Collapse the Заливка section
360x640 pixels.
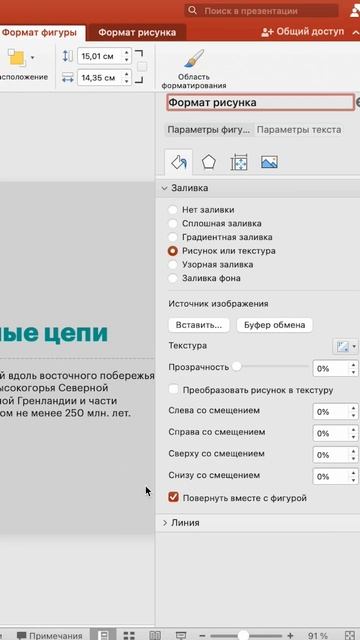pos(164,188)
